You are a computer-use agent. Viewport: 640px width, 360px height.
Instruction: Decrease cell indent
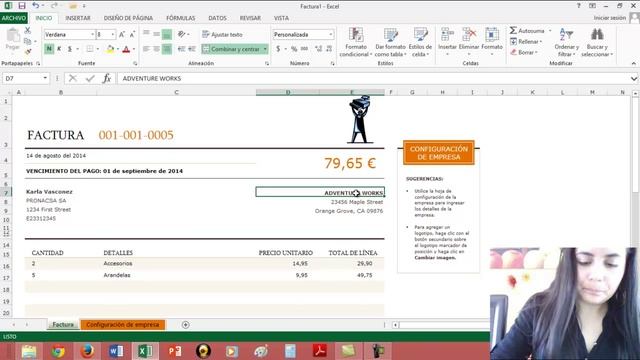point(181,49)
